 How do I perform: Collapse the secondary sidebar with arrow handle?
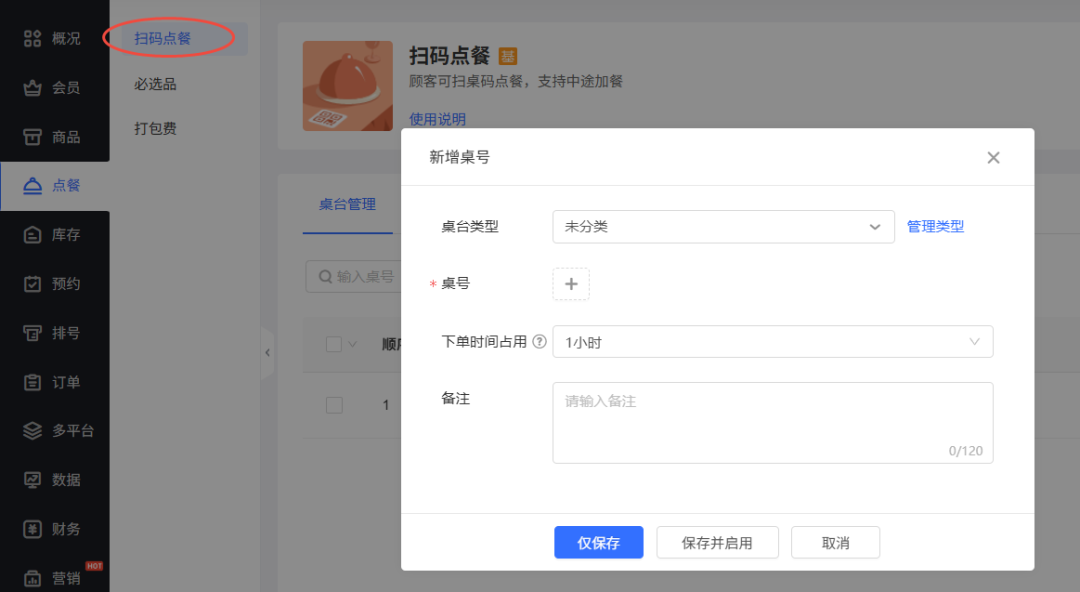(x=267, y=353)
